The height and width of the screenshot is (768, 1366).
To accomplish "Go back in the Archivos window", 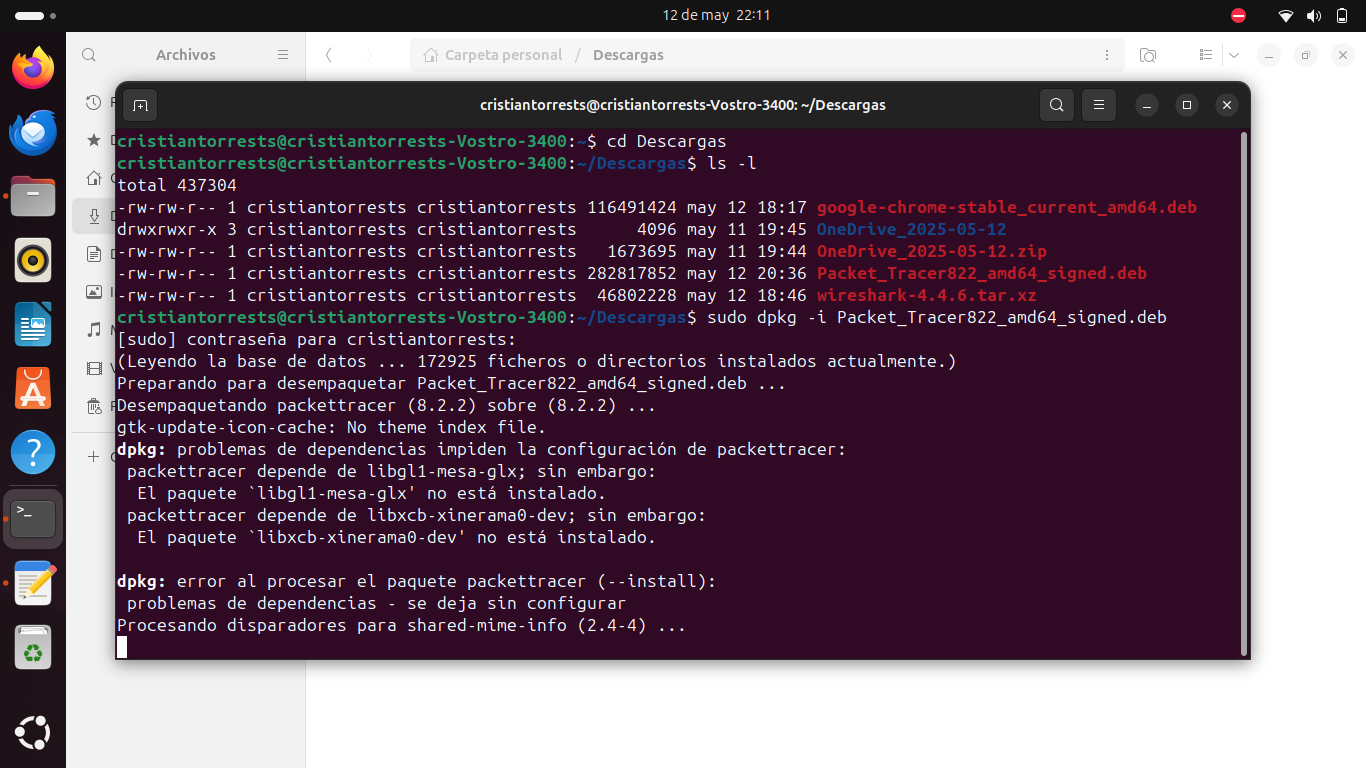I will (329, 55).
